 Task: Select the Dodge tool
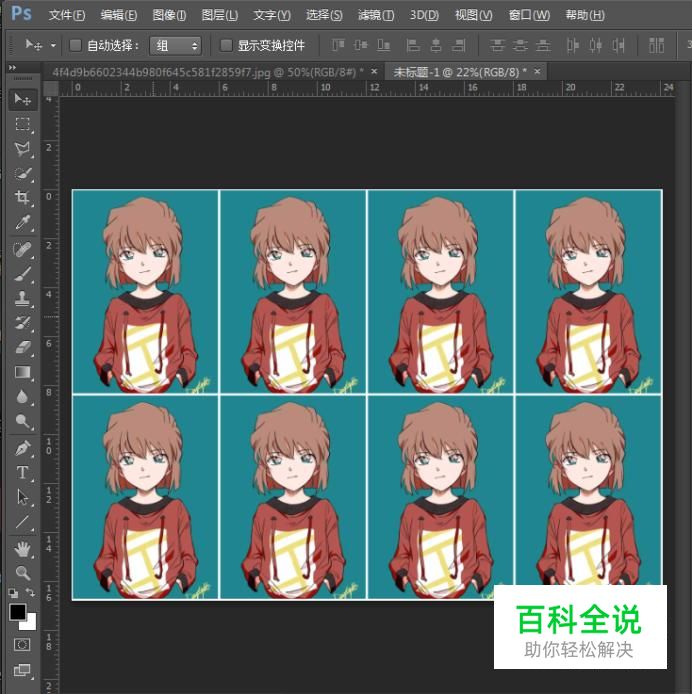point(22,421)
